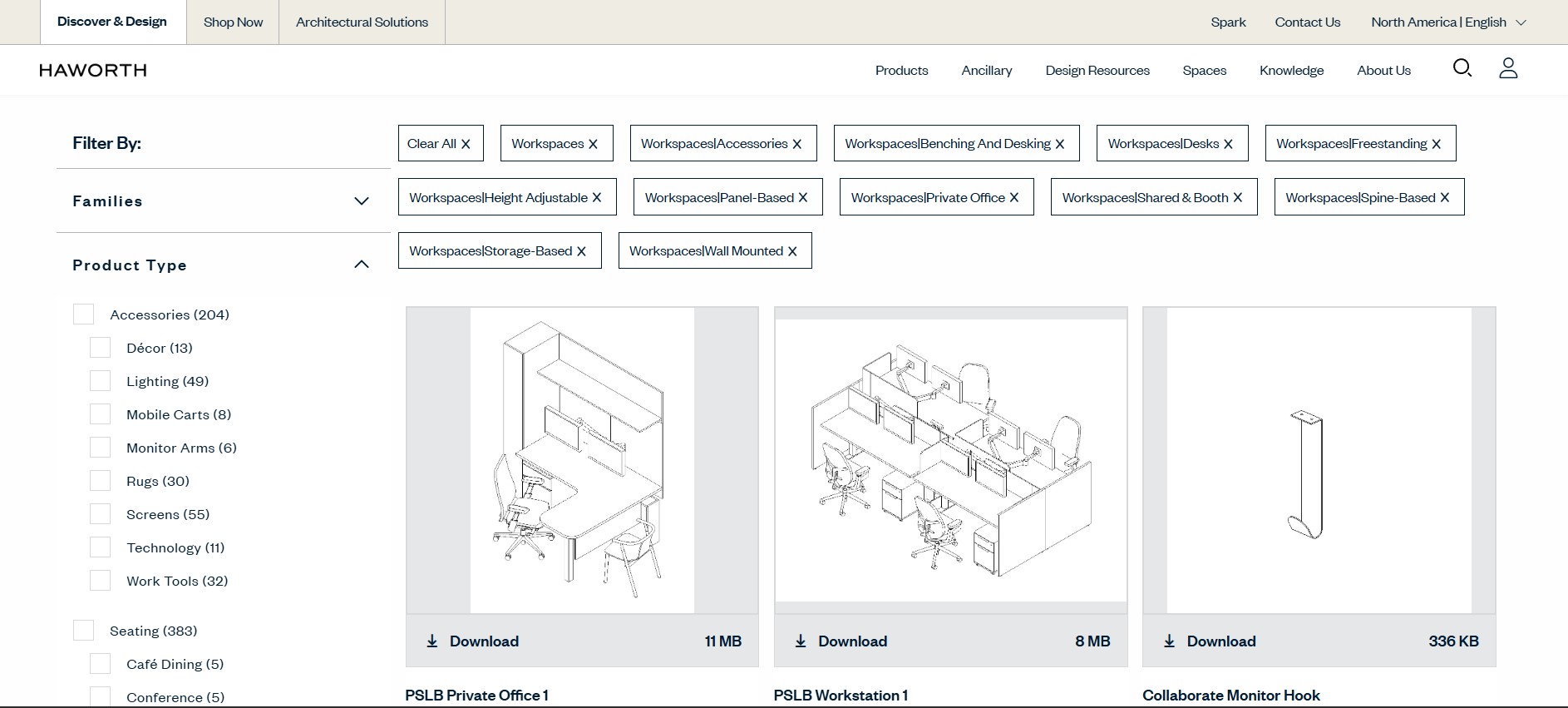Remove Workspaces|Desks filter chip

click(1228, 144)
